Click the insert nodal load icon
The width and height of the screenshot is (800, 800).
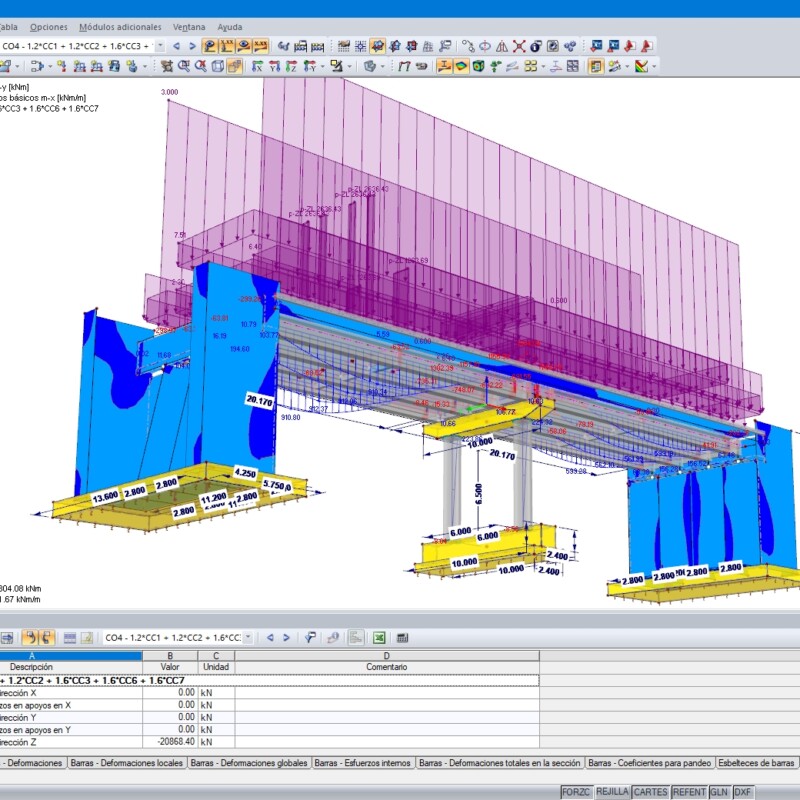(62, 66)
